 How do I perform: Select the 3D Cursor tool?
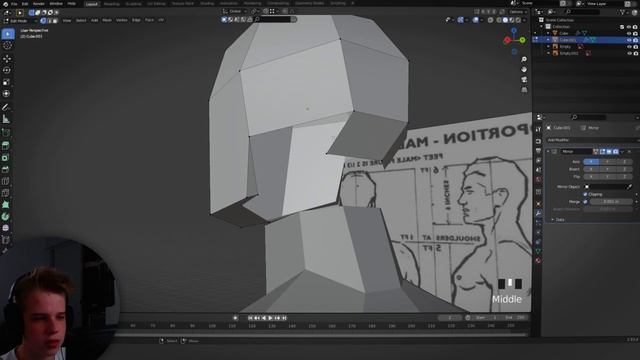point(7,46)
